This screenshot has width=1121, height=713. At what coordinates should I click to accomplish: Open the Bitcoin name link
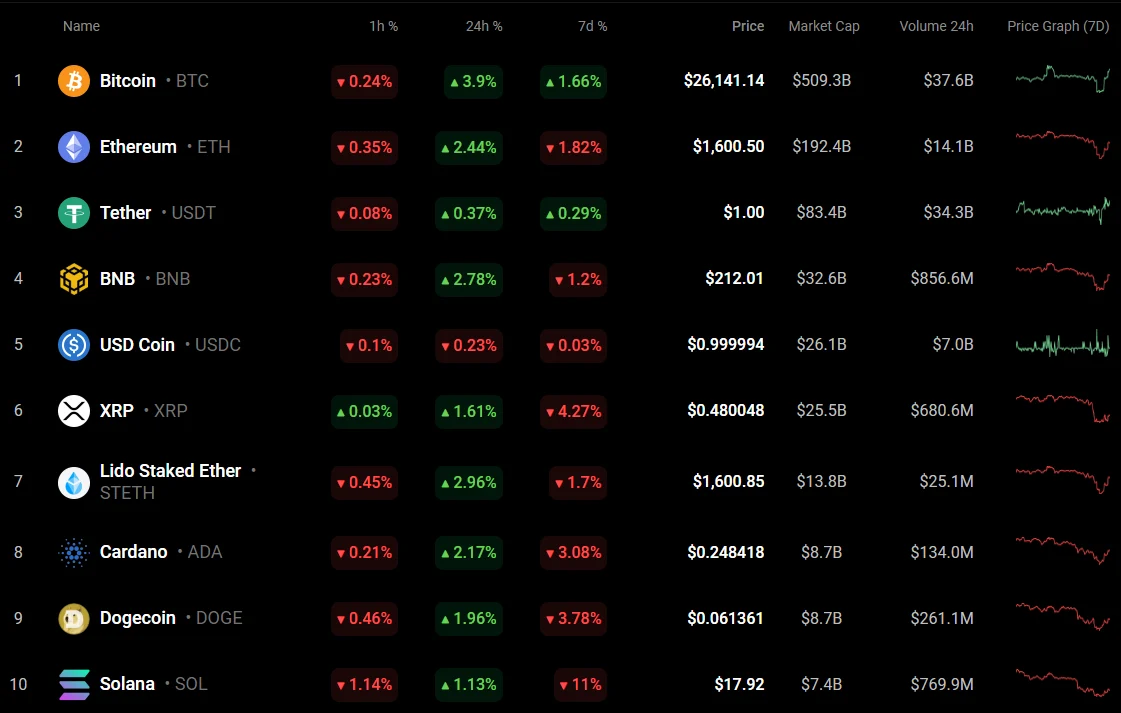(x=128, y=81)
